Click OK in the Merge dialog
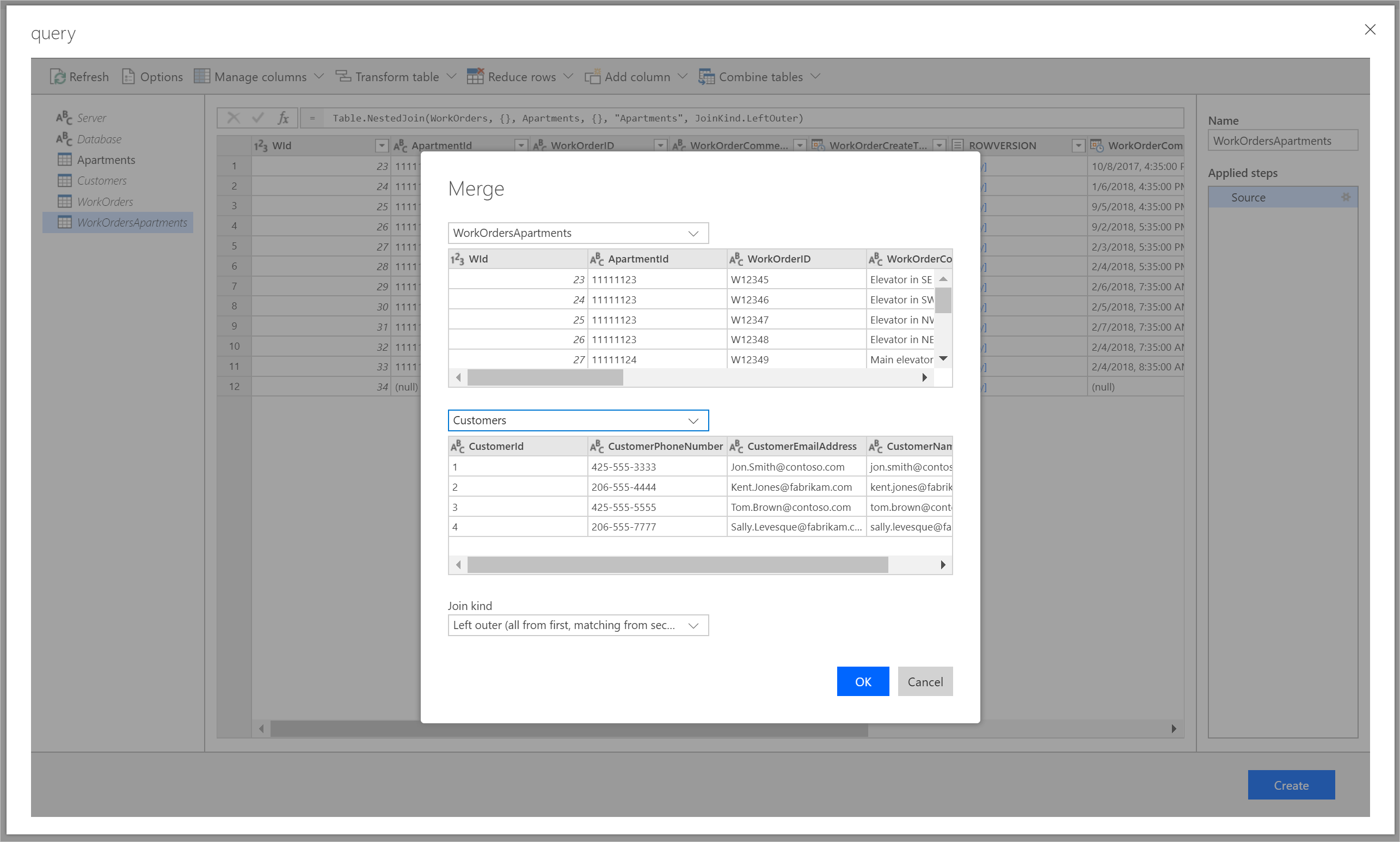This screenshot has height=842, width=1400. pos(862,681)
